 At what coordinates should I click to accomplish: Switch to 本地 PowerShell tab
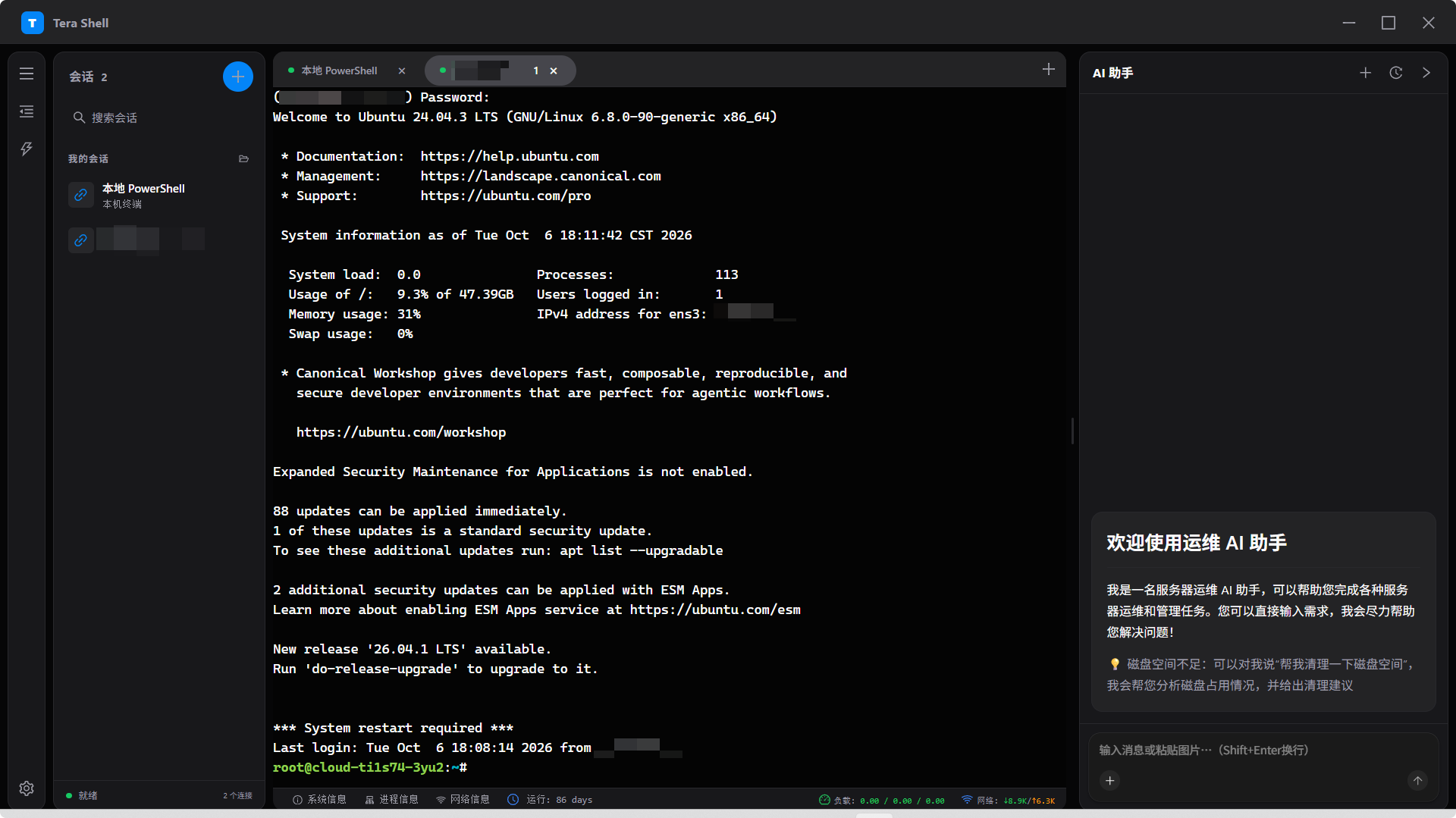[339, 71]
